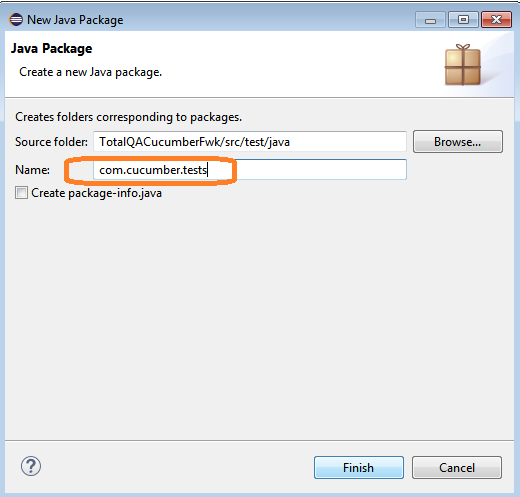Minimize the New Java Package dialog
Screen dimensions: 520x497
430,20
